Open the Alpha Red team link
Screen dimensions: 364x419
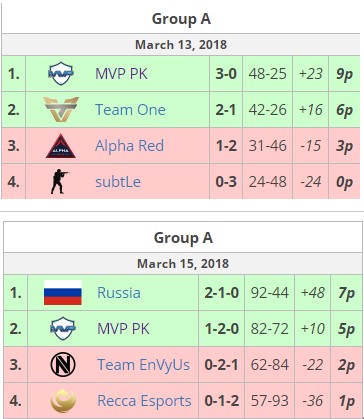click(129, 146)
